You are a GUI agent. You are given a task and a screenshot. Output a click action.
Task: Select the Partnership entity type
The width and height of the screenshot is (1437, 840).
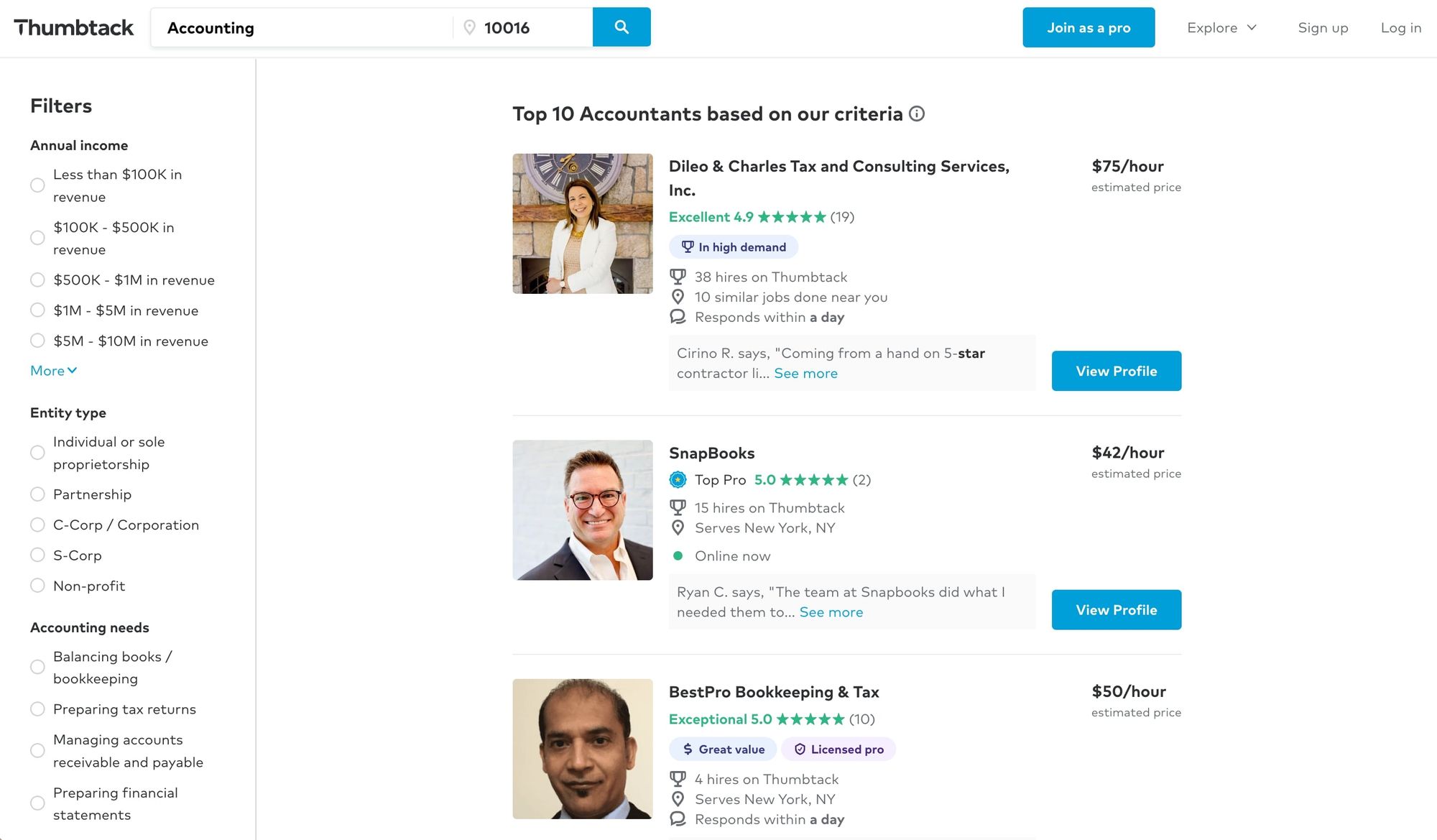tap(37, 494)
